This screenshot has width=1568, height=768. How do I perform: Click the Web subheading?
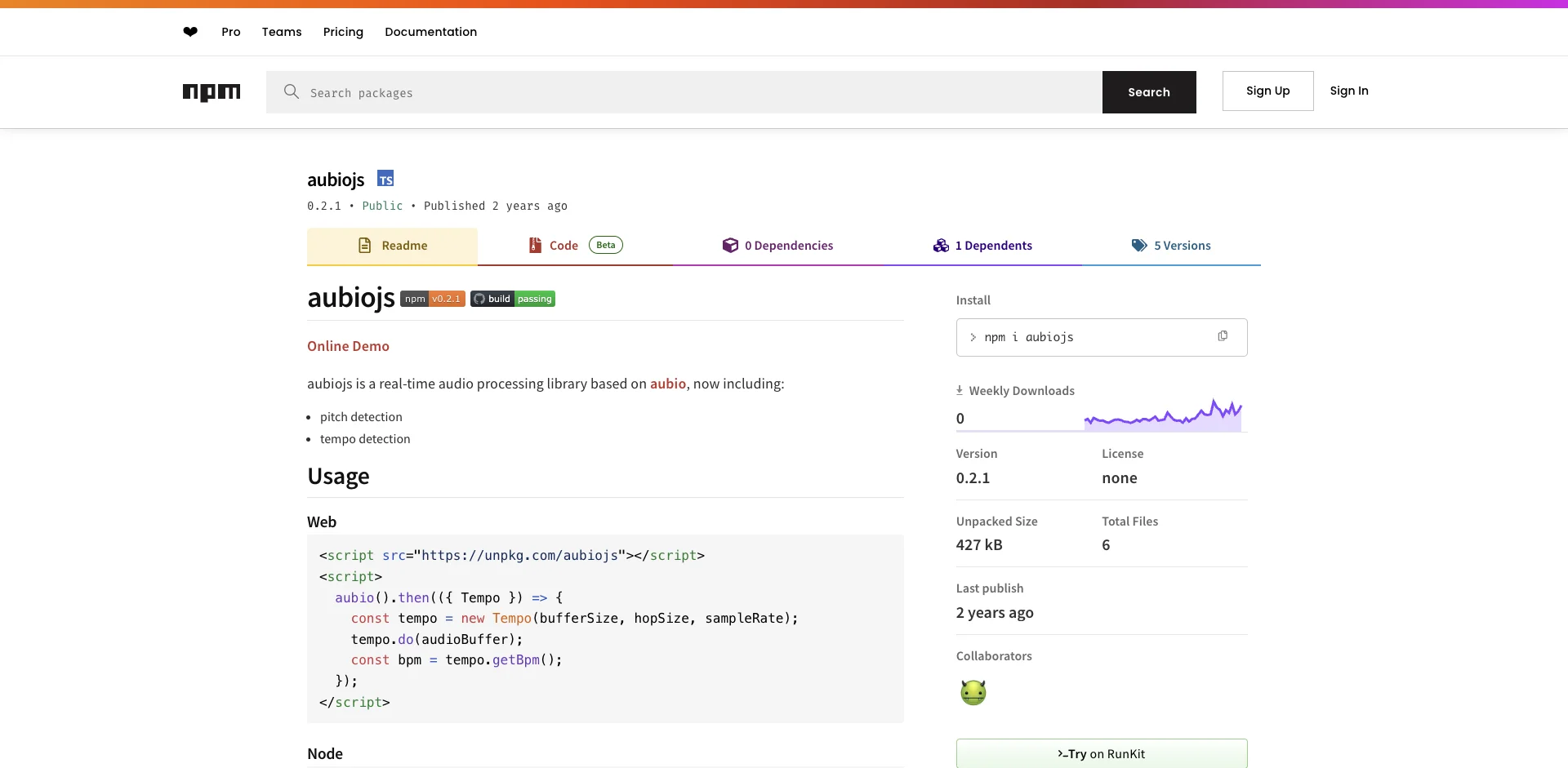(x=322, y=522)
